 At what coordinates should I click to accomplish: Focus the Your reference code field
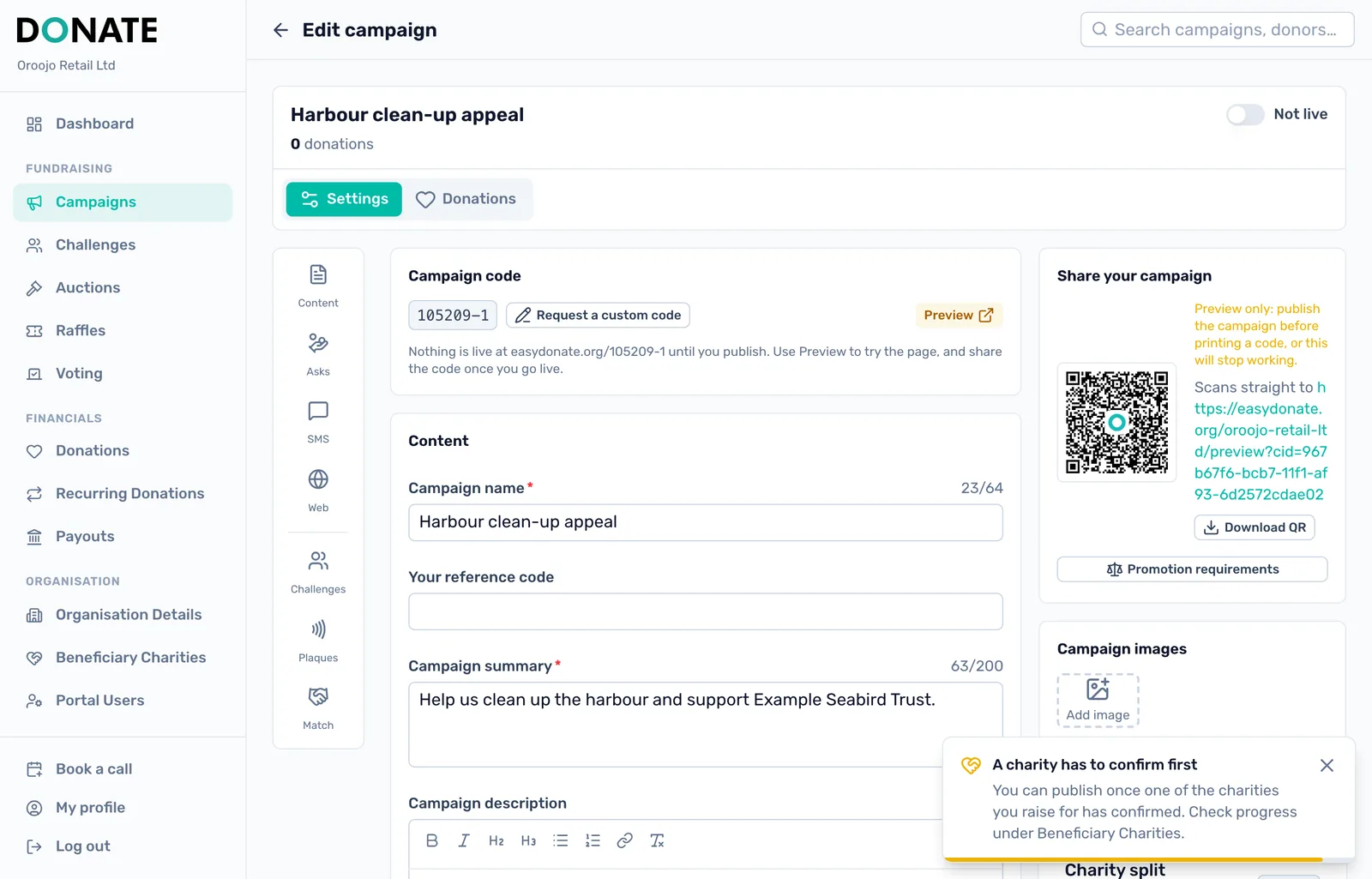tap(706, 611)
